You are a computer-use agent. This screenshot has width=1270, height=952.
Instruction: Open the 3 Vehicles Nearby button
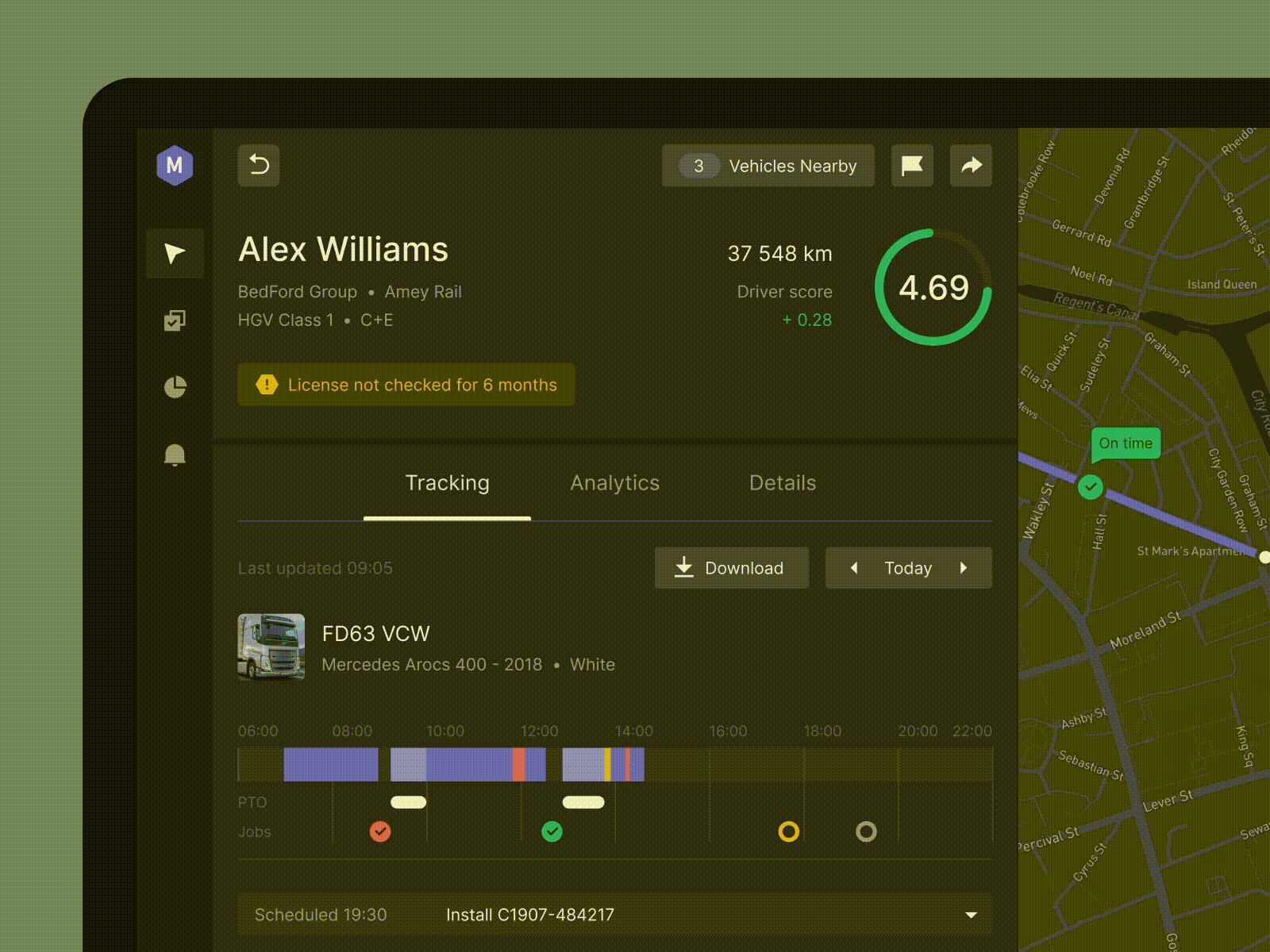(x=768, y=165)
